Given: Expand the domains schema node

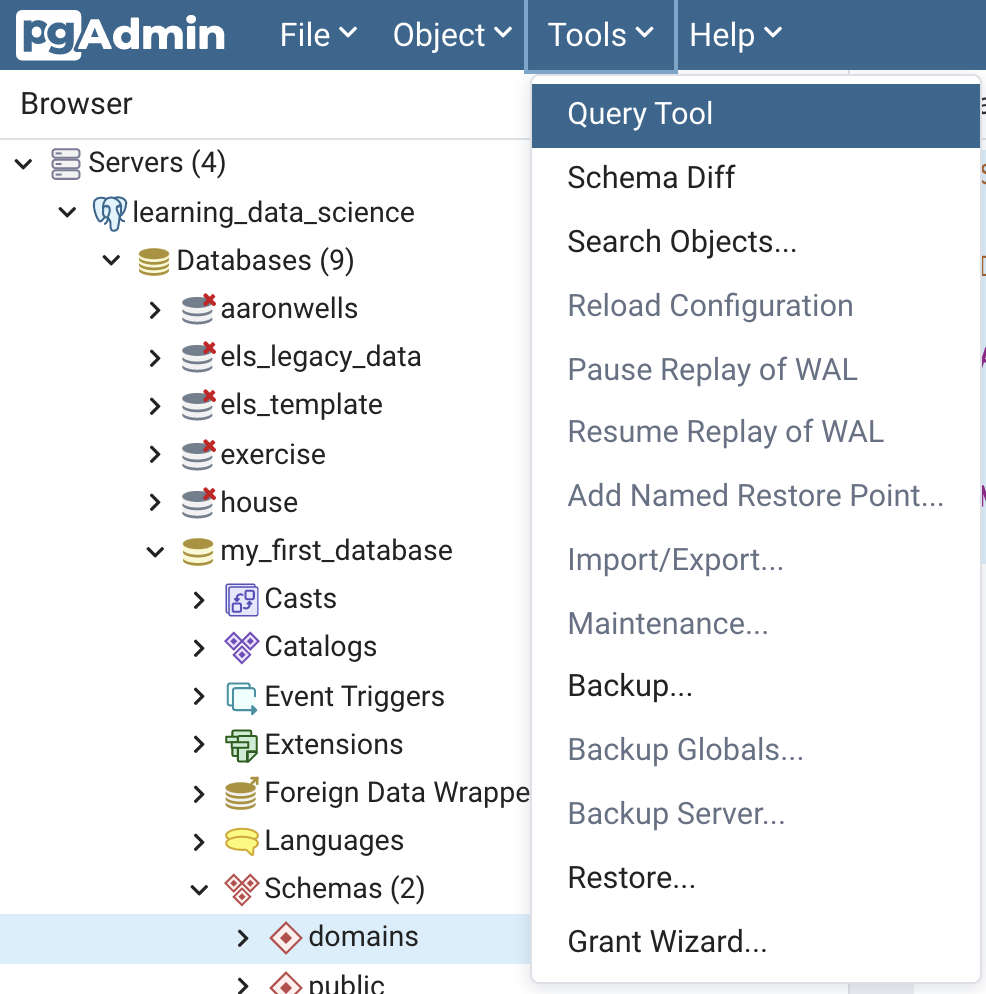Looking at the screenshot, I should click(243, 938).
